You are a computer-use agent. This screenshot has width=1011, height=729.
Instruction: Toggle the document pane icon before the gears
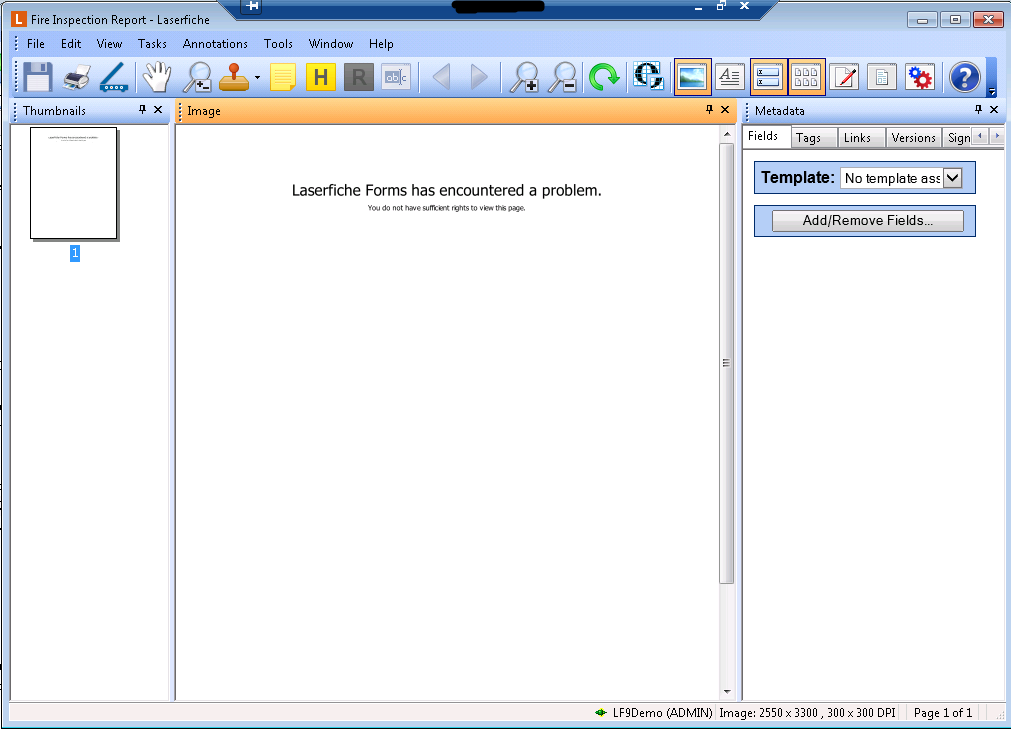point(882,77)
